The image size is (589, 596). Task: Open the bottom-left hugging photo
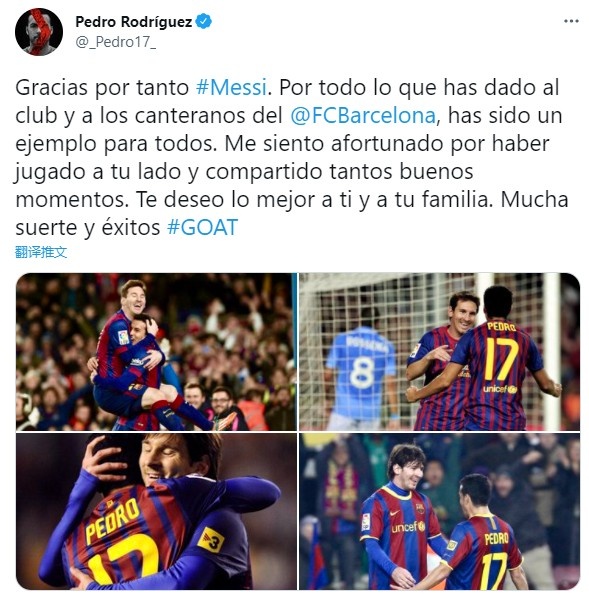[x=156, y=512]
